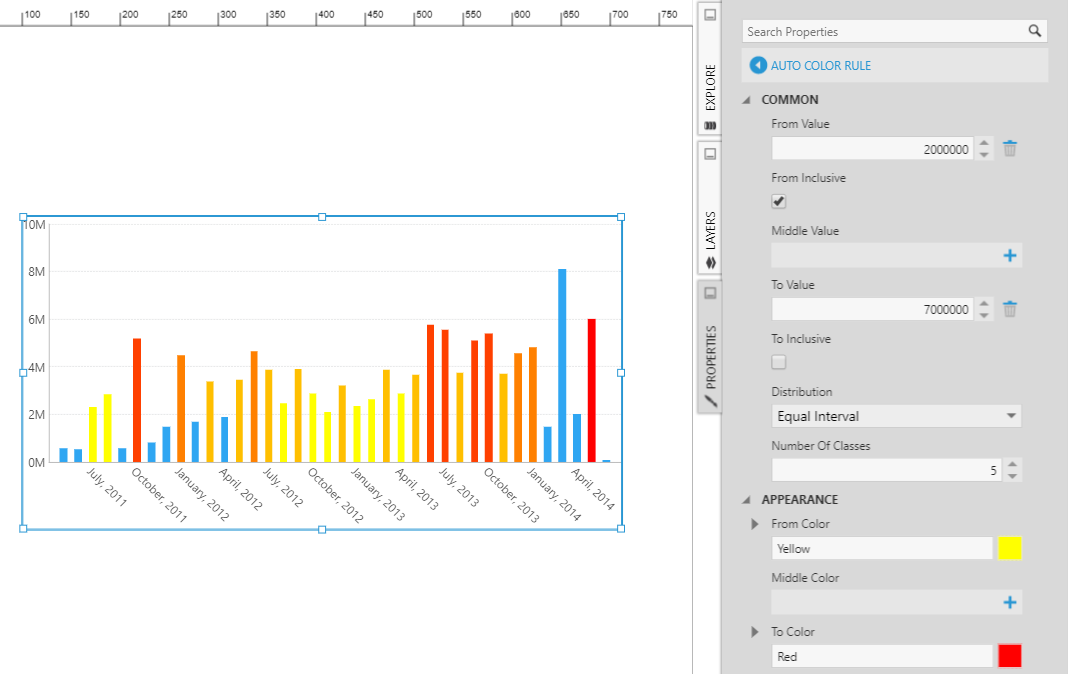
Task: Click the pin icon above Layers tab
Action: tap(709, 154)
